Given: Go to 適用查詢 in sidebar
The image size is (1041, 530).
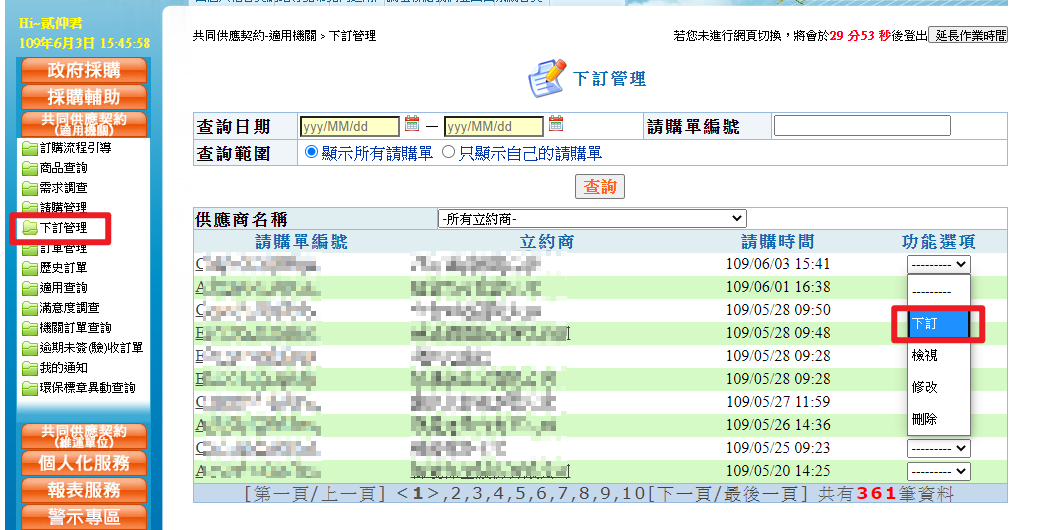Looking at the screenshot, I should click(63, 288).
